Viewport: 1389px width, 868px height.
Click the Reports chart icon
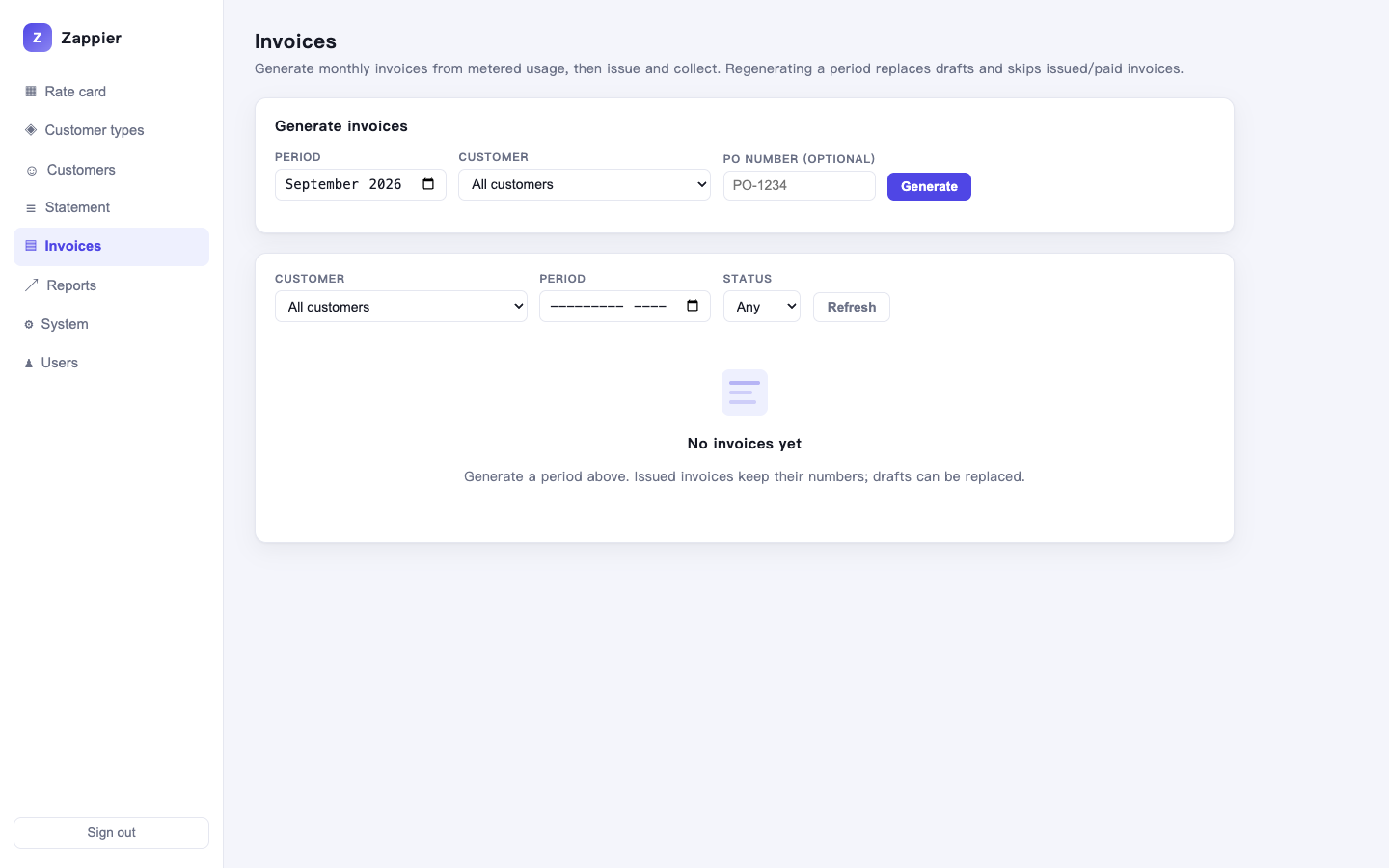pyautogui.click(x=32, y=285)
